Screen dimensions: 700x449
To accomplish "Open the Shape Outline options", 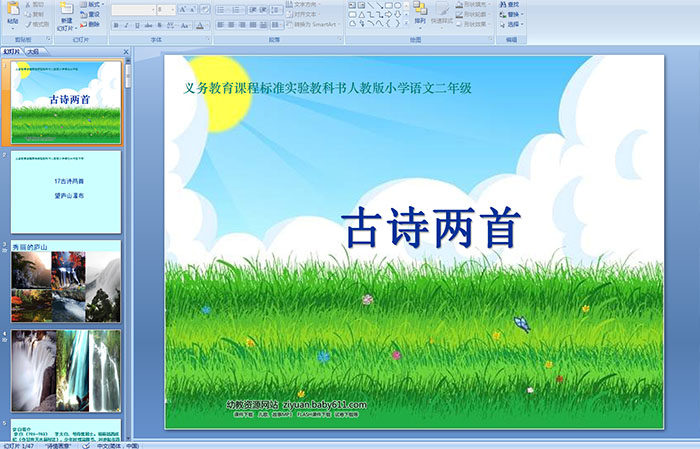I will click(473, 14).
